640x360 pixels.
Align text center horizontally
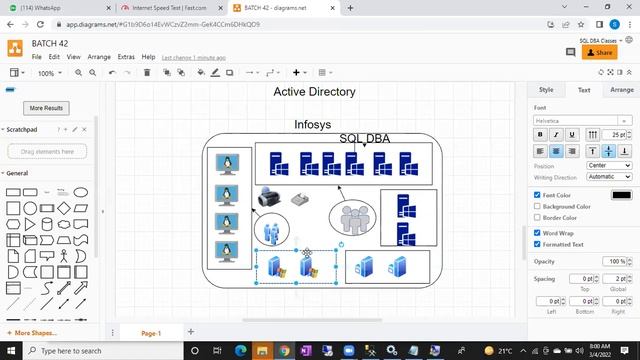pos(556,151)
